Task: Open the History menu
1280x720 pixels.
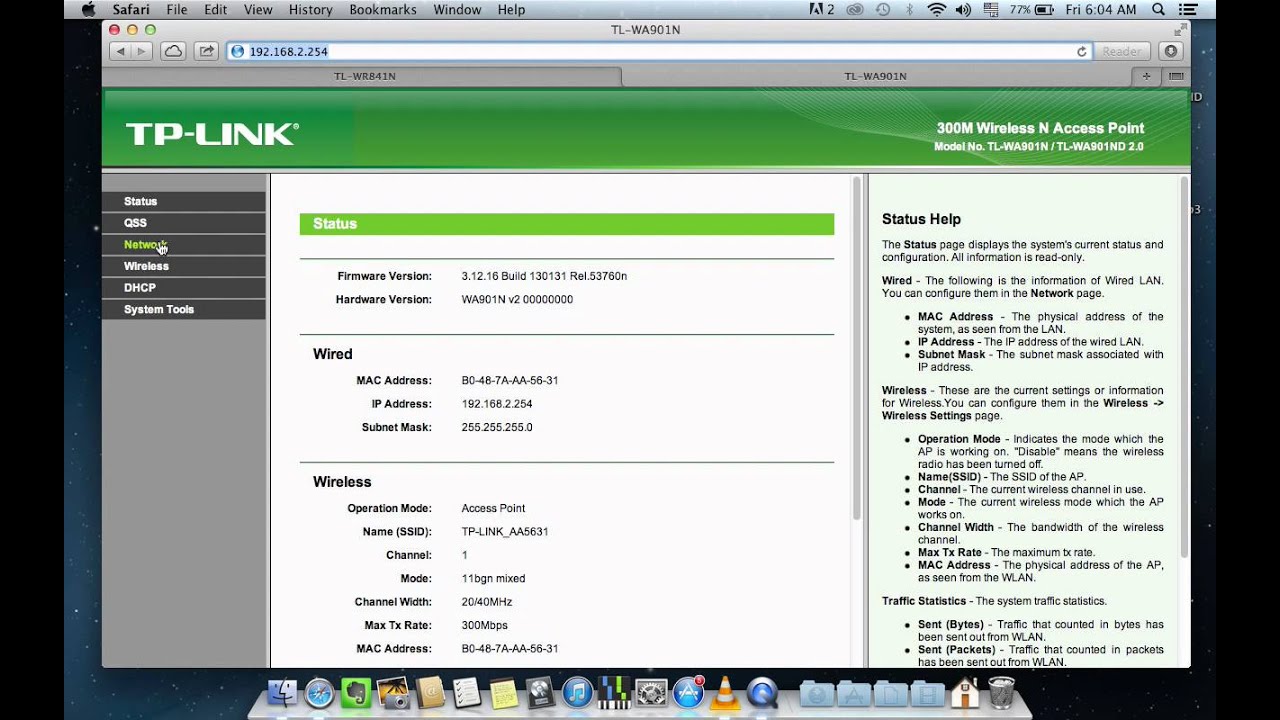Action: point(310,10)
